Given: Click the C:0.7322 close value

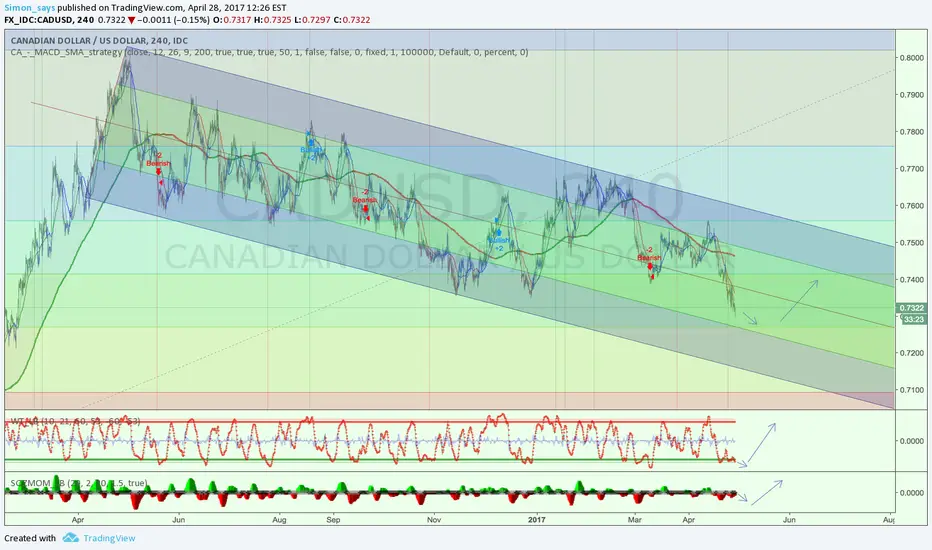Looking at the screenshot, I should pyautogui.click(x=351, y=20).
